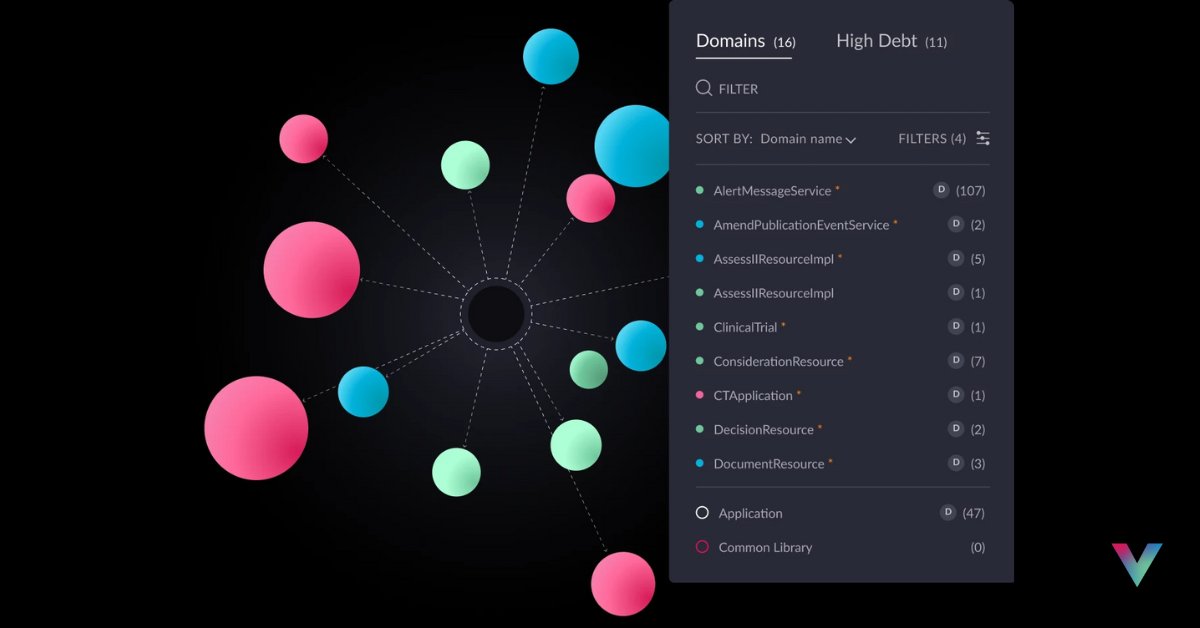The height and width of the screenshot is (628, 1200).
Task: Click the filter-settings icon beside FILTERS (4)
Action: point(983,138)
